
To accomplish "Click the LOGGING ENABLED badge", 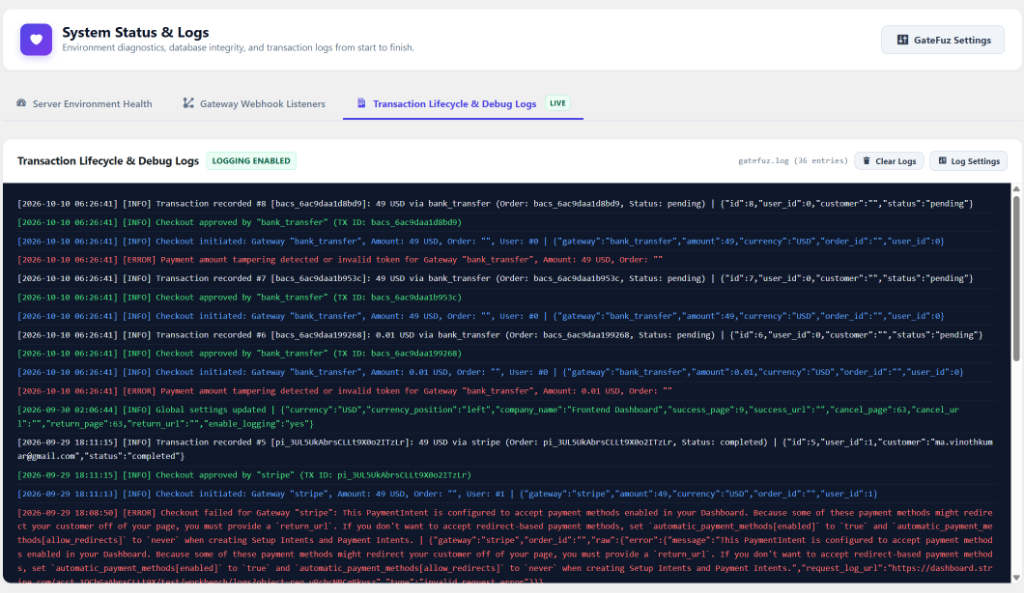I will click(x=251, y=161).
